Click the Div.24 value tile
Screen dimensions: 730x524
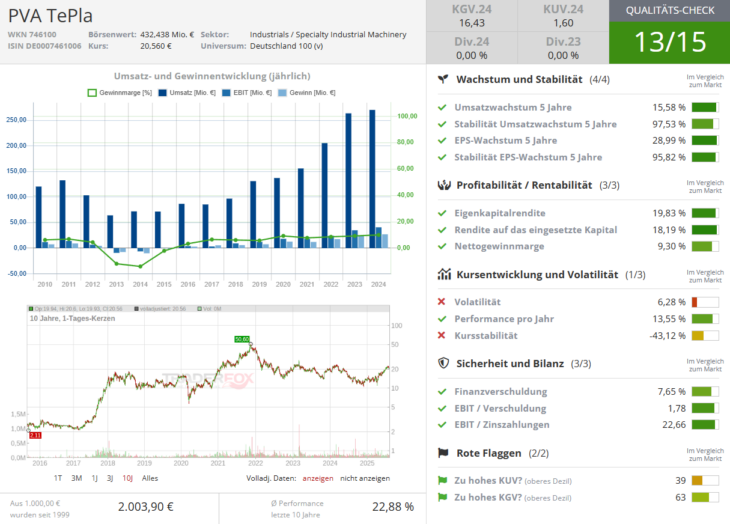472,48
